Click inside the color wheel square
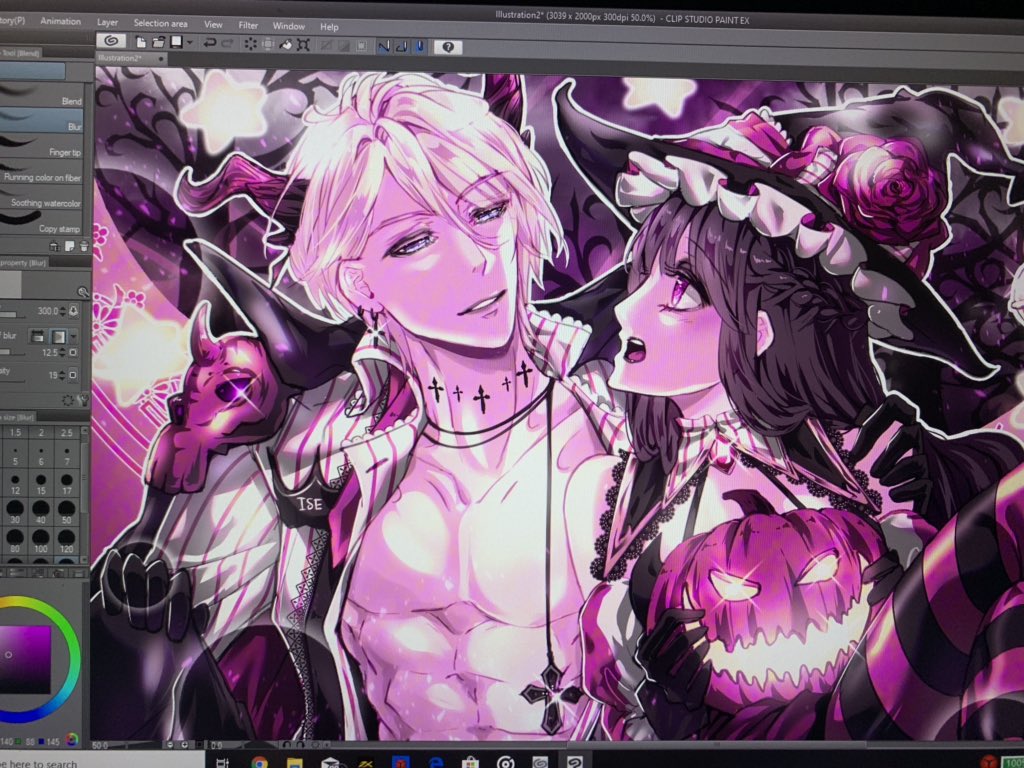 pos(24,658)
